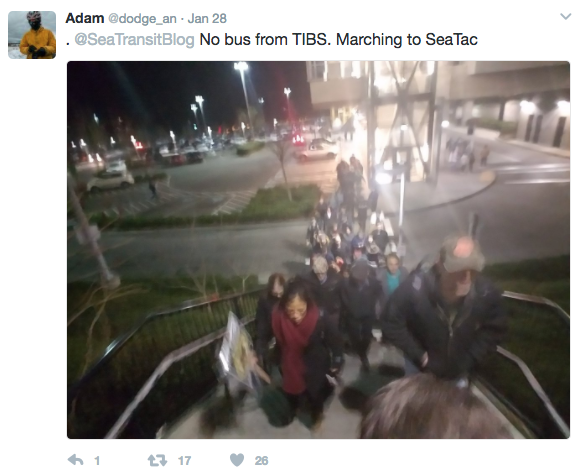This screenshot has width=579, height=476.
Task: View the 26 likes count
Action: coord(261,460)
